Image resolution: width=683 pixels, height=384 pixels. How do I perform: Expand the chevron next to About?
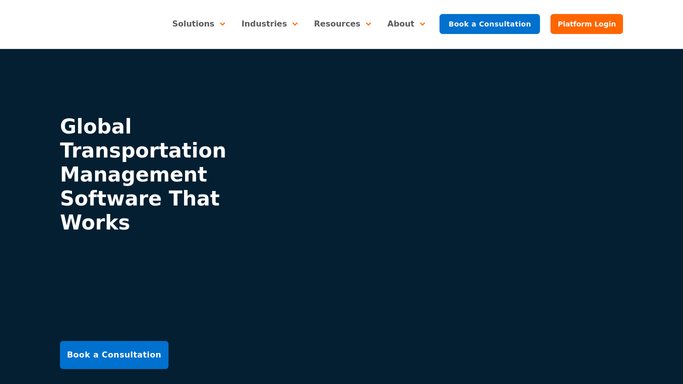423,24
